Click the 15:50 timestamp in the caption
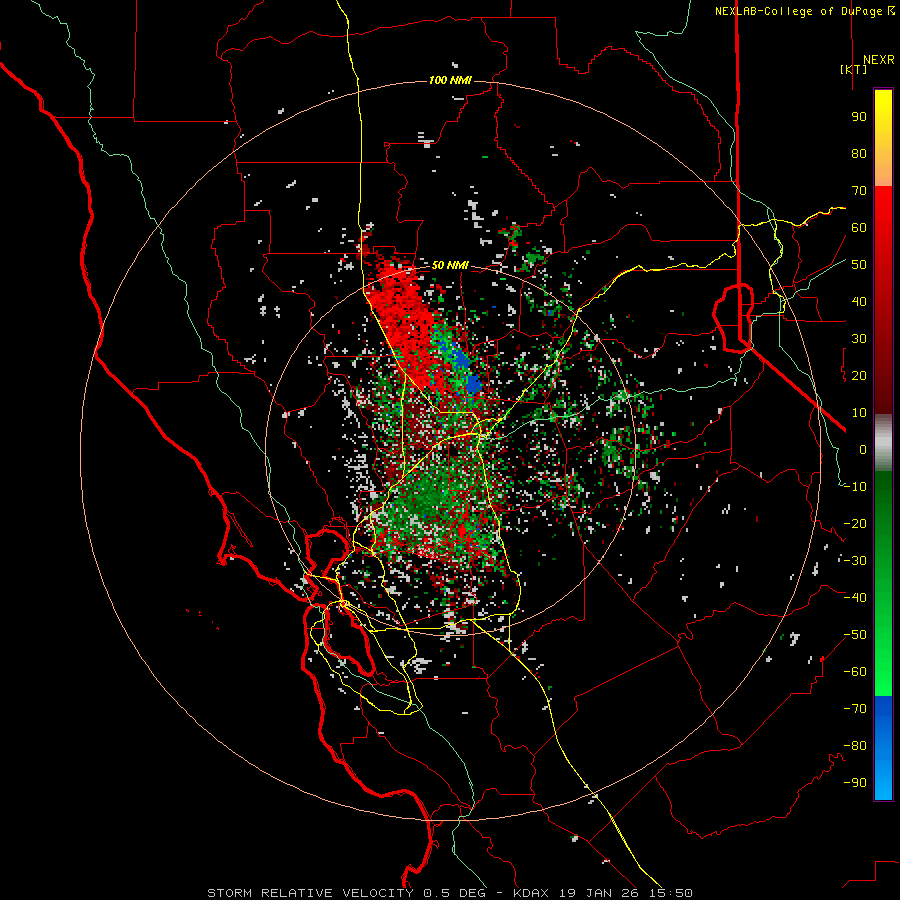 [x=670, y=893]
